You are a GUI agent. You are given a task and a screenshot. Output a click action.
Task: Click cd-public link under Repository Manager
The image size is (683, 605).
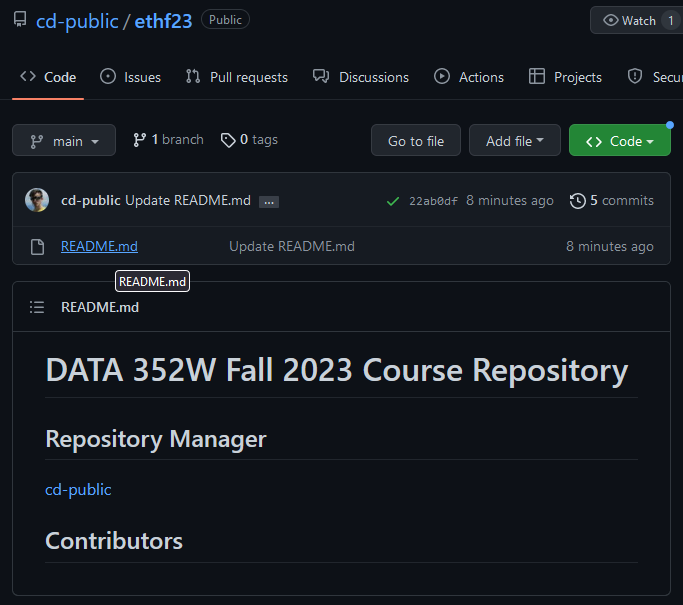[78, 489]
